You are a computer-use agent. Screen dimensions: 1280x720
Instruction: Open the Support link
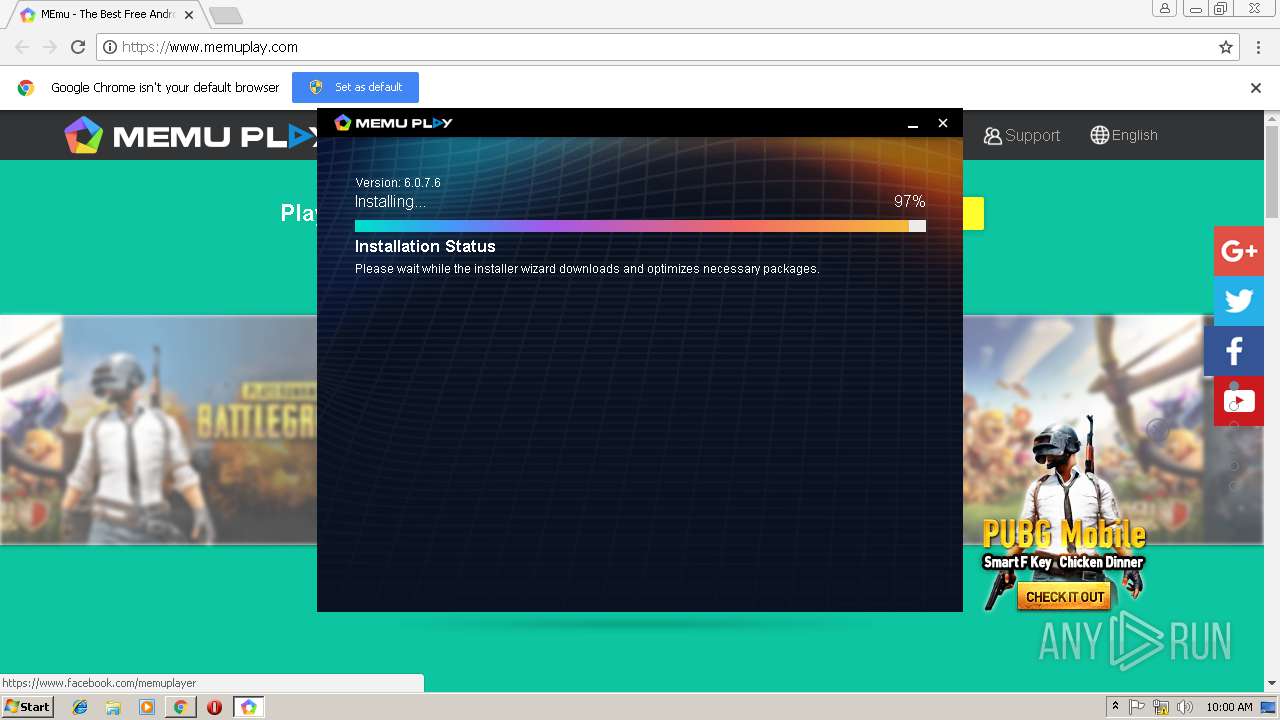tap(1021, 135)
